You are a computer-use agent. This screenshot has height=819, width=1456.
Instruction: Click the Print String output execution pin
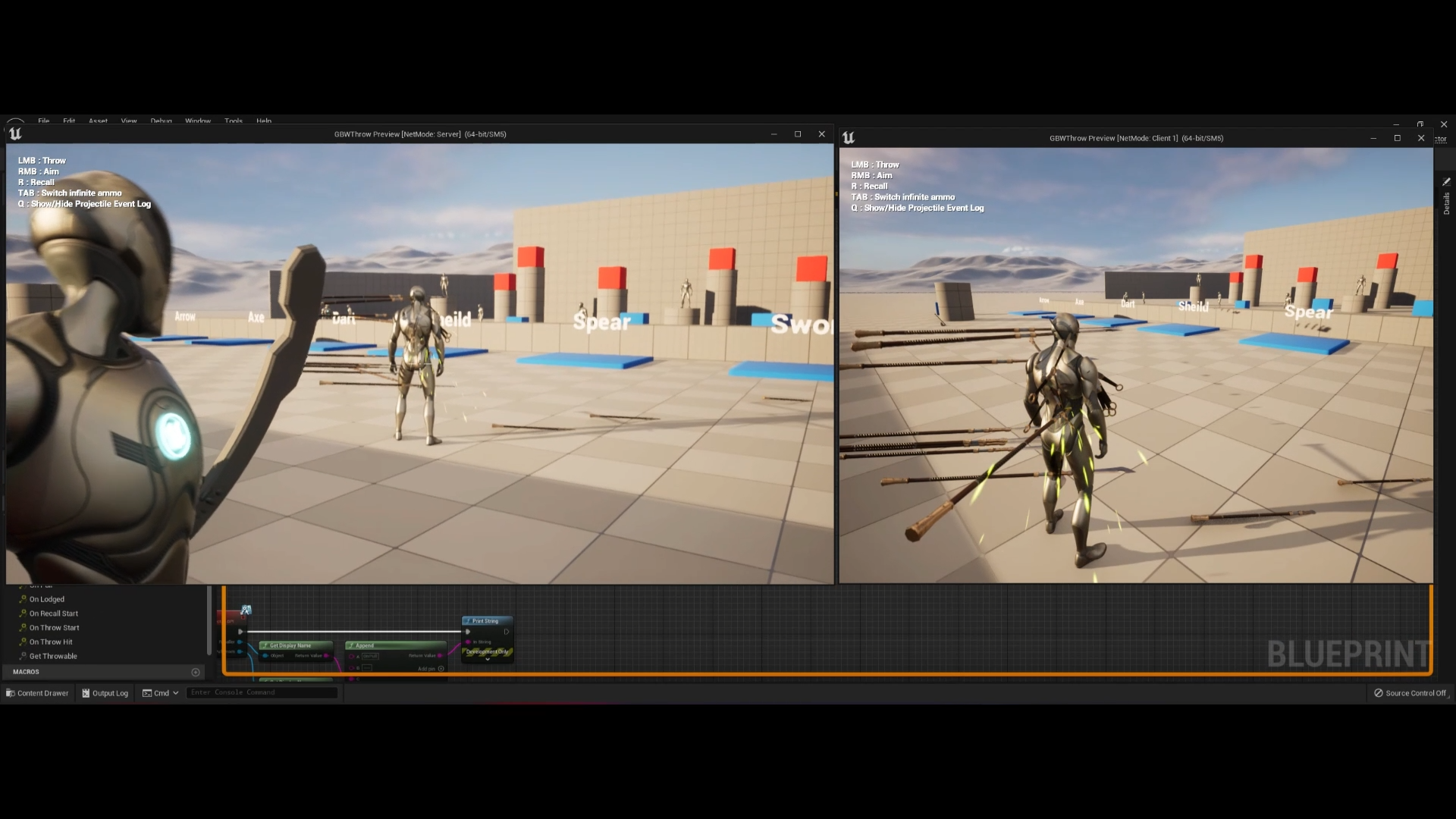(x=507, y=632)
